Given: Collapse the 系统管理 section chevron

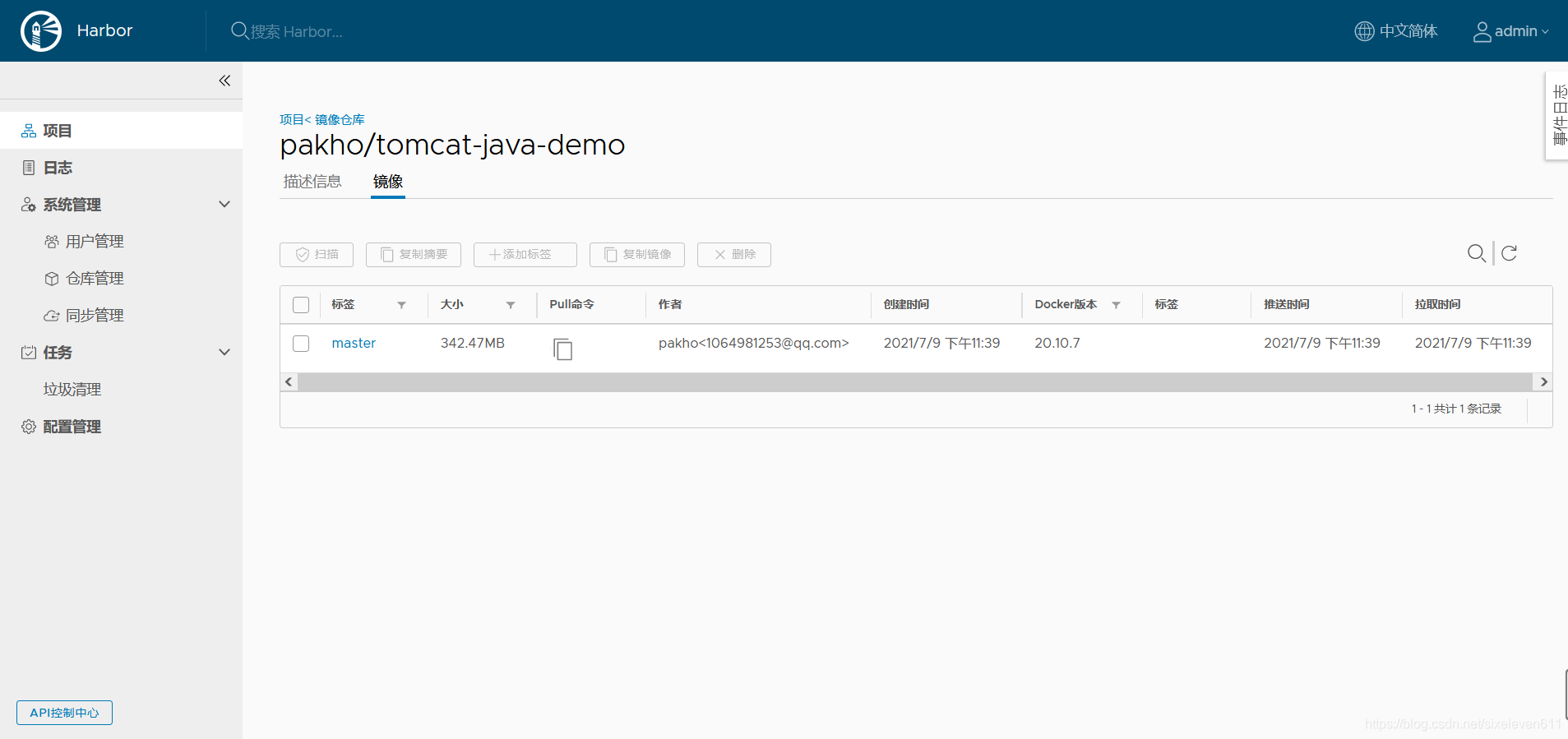Looking at the screenshot, I should click(224, 204).
